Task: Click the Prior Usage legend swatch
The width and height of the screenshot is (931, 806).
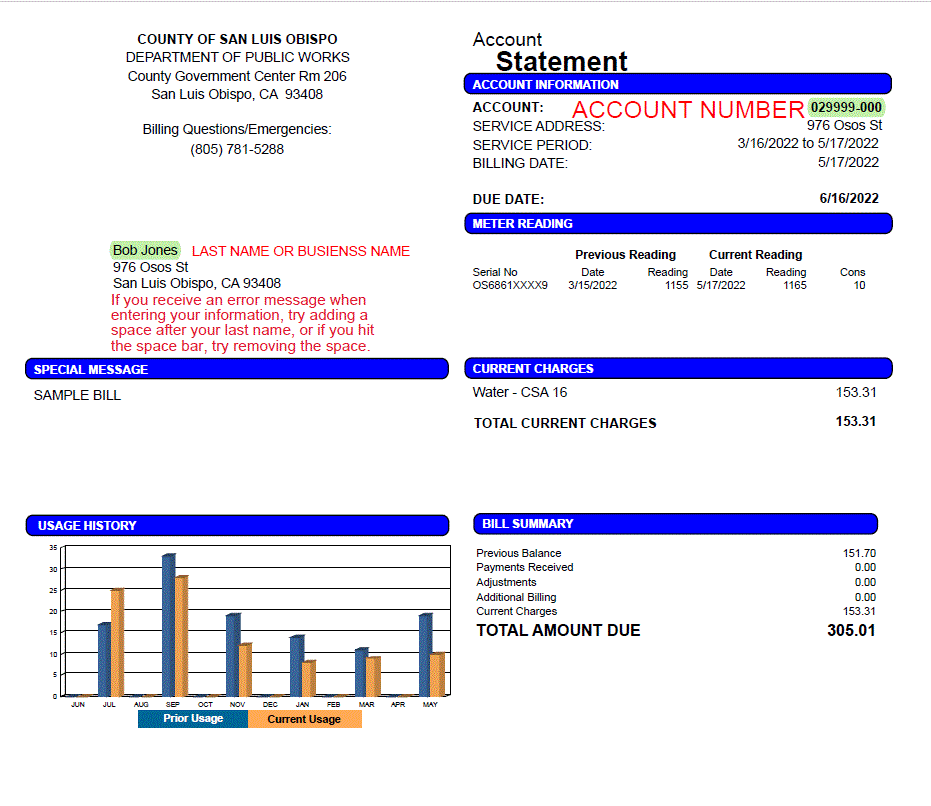Action: click(193, 719)
